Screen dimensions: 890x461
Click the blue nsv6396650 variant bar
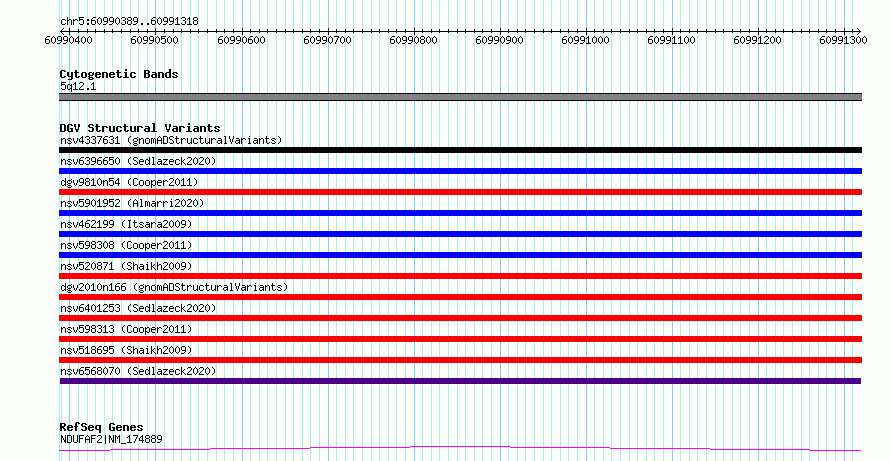(460, 171)
